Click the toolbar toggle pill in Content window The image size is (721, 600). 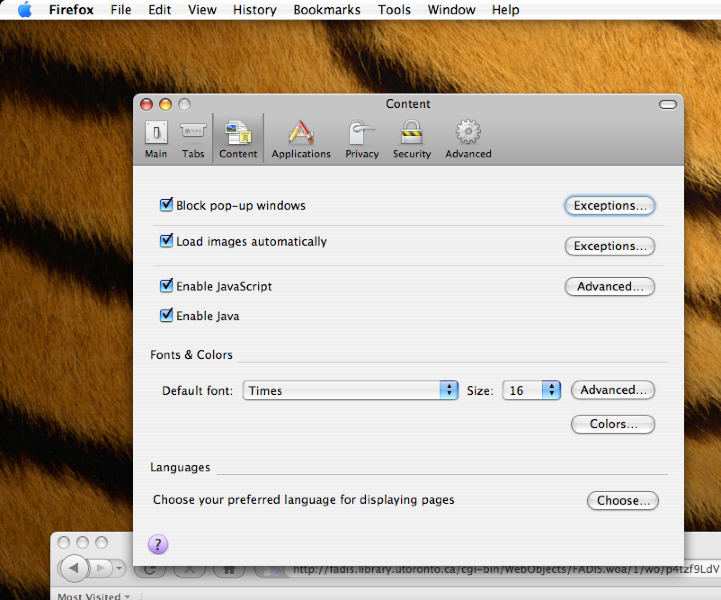click(668, 105)
